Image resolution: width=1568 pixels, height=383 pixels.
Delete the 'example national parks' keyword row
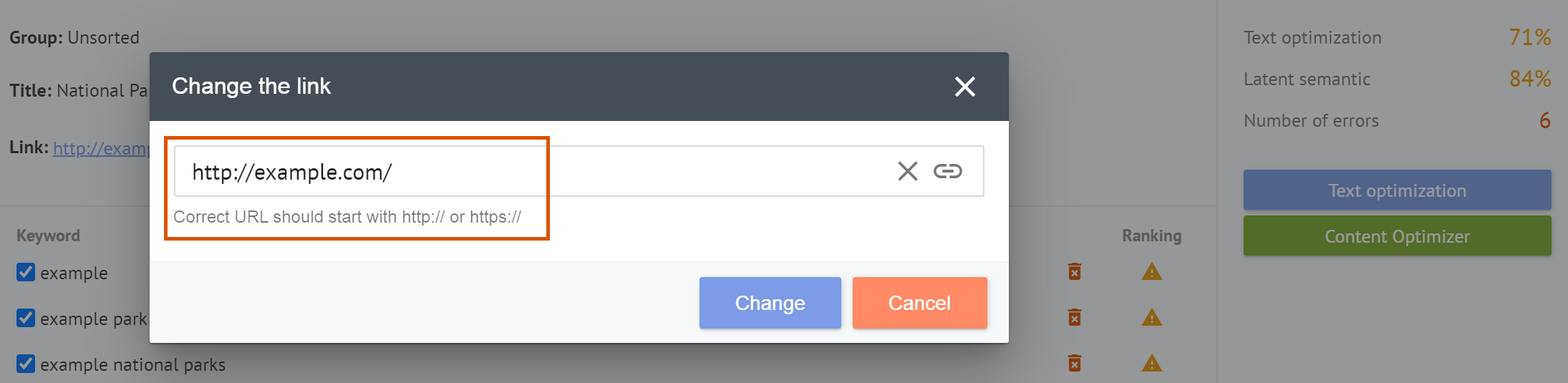(1074, 363)
